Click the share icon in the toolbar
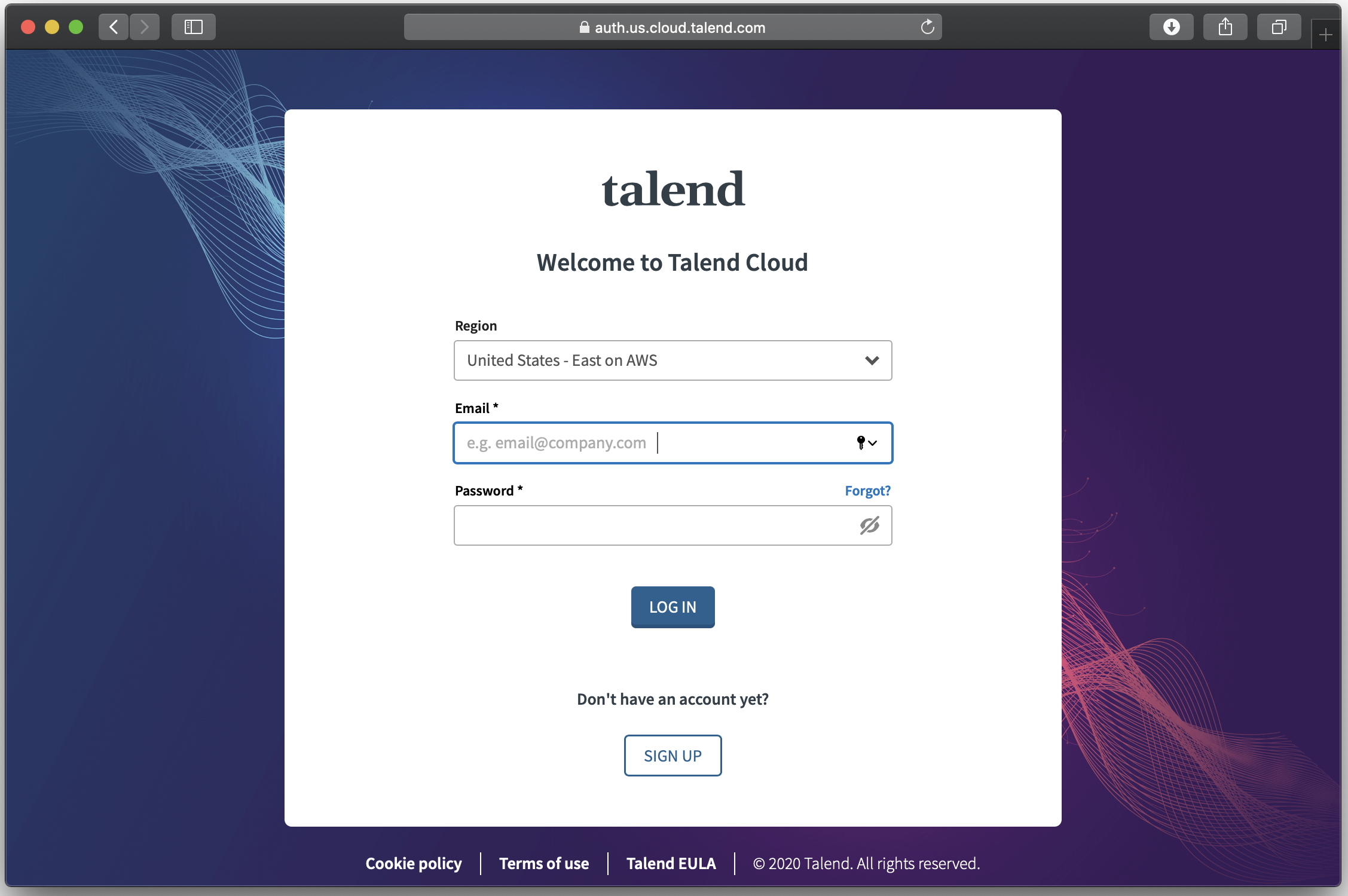The width and height of the screenshot is (1348, 896). (x=1225, y=26)
